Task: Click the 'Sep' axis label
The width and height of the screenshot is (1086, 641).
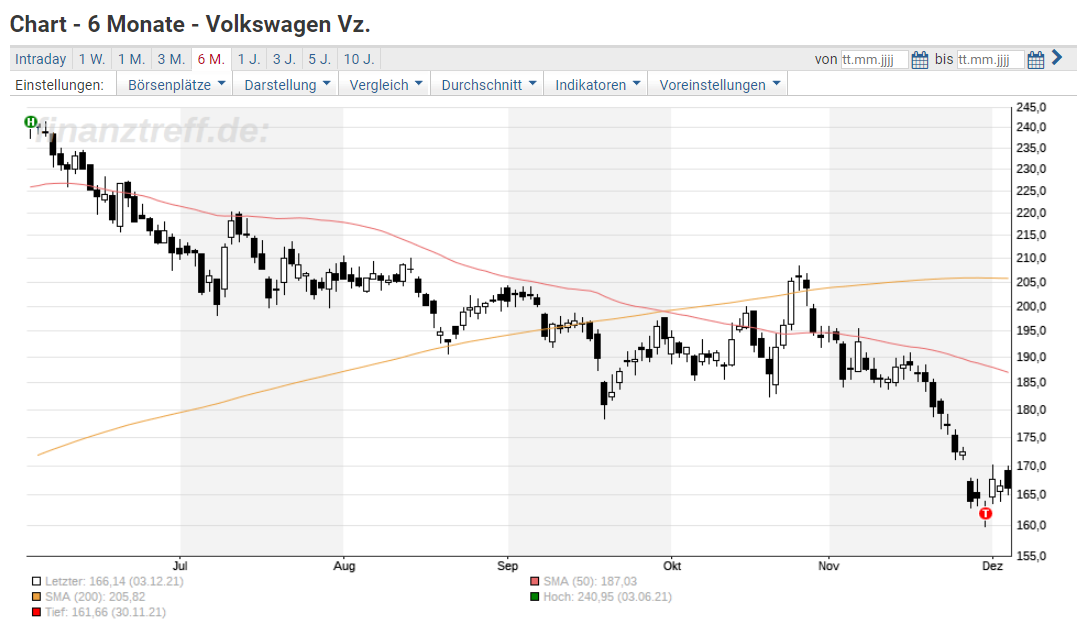Action: 508,565
